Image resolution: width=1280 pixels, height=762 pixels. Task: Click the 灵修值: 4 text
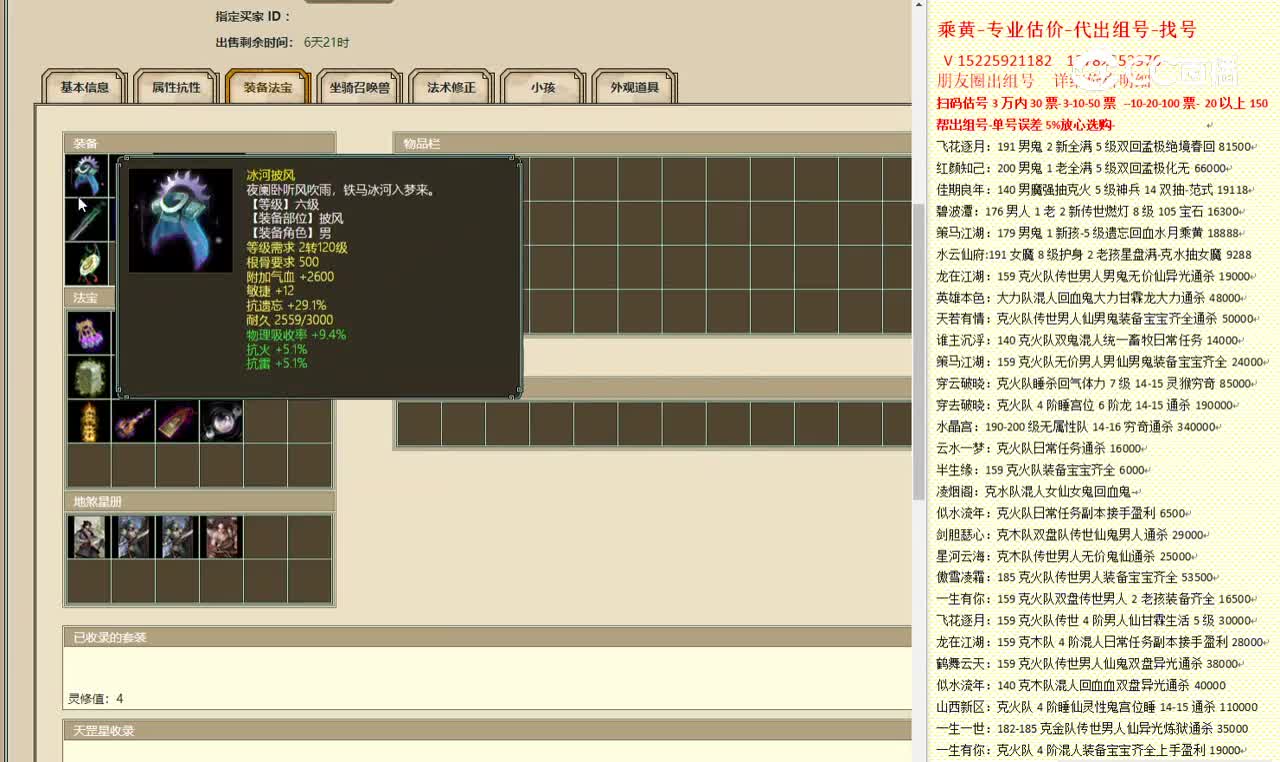tap(96, 698)
